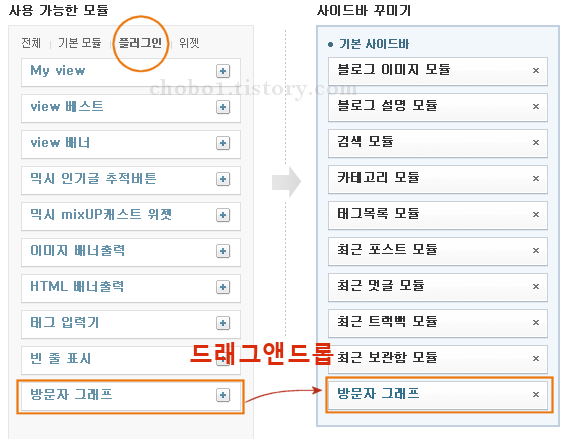Click the 믹시 인기글 추적버튼 label

click(93, 178)
